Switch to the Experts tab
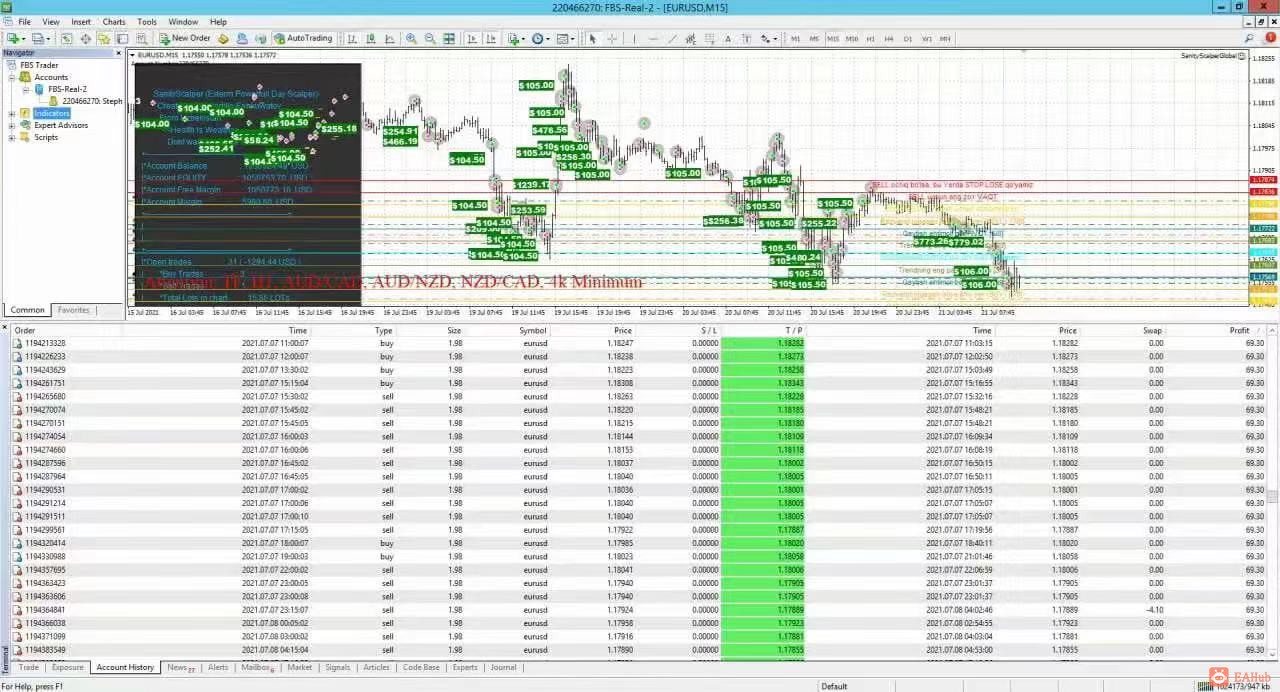This screenshot has height=692, width=1280. tap(465, 667)
